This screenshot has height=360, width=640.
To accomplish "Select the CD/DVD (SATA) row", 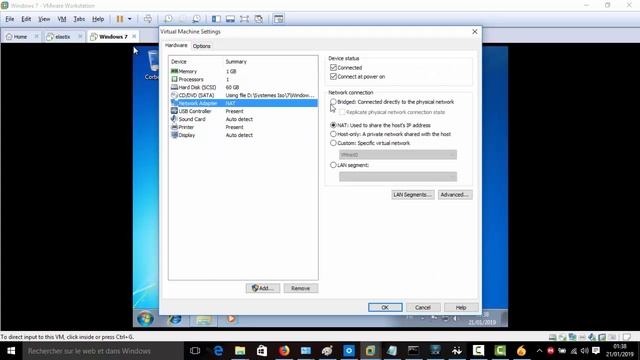I will tap(244, 95).
